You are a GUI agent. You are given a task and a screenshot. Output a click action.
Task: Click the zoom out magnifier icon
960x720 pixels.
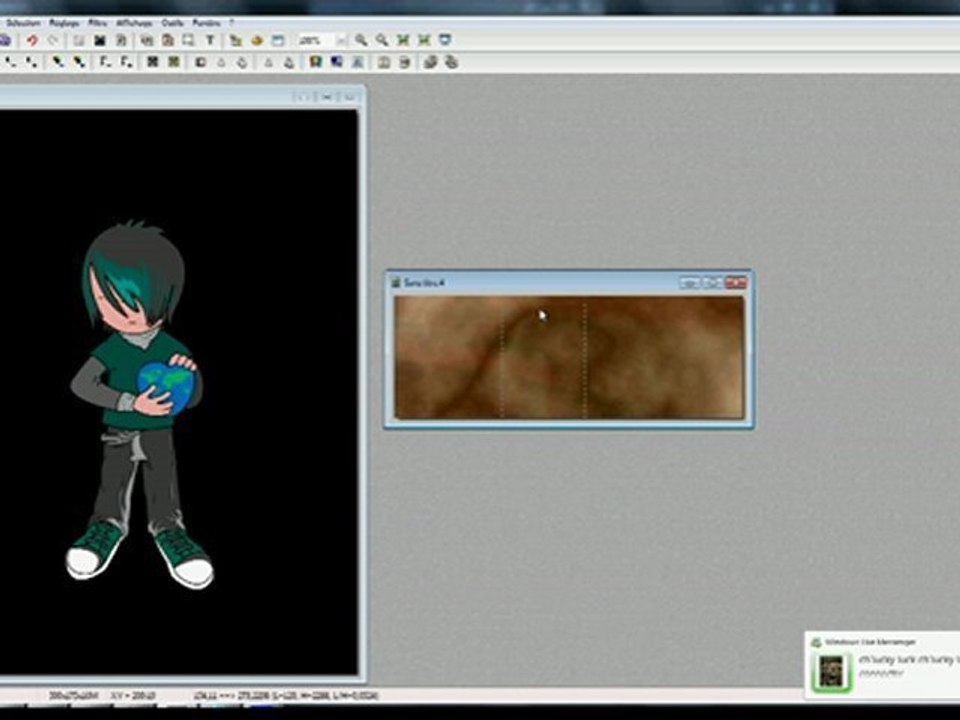point(382,40)
